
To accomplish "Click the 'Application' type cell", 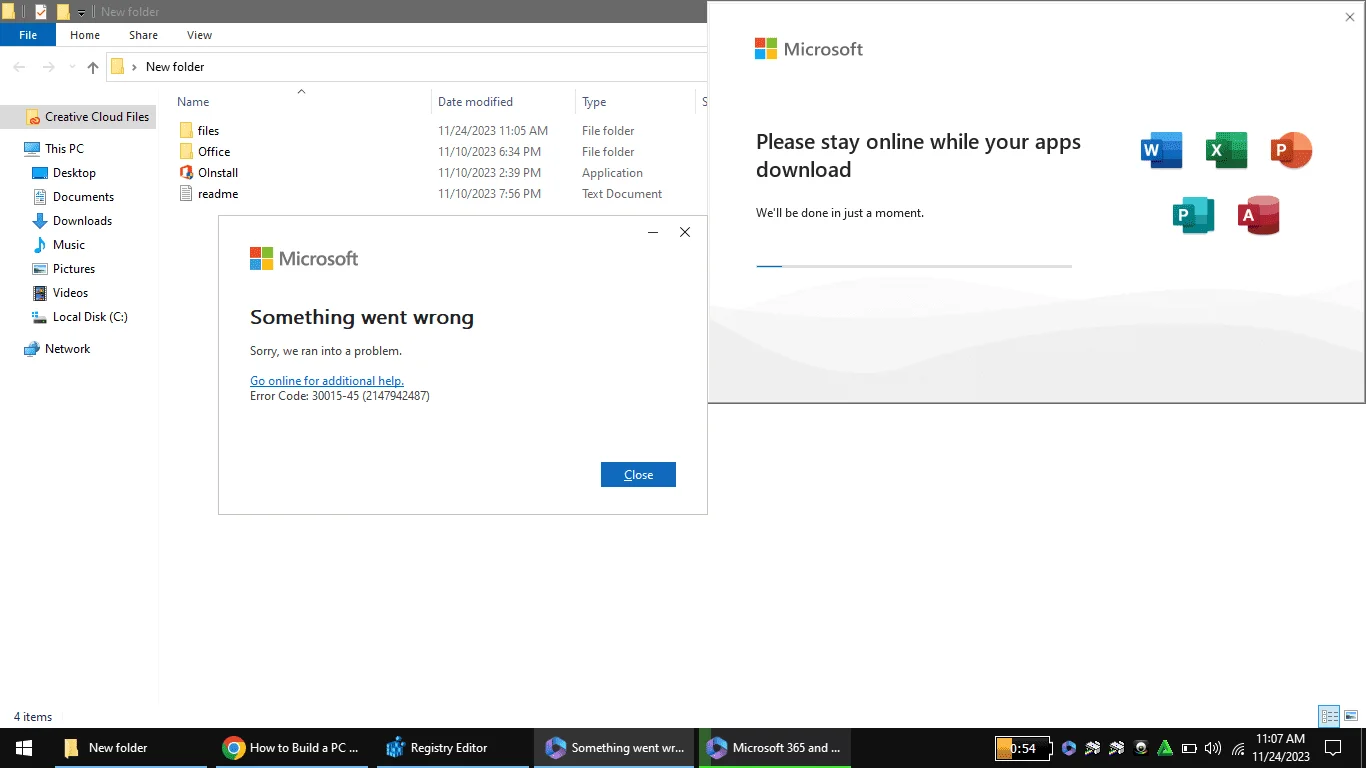I will pos(612,173).
